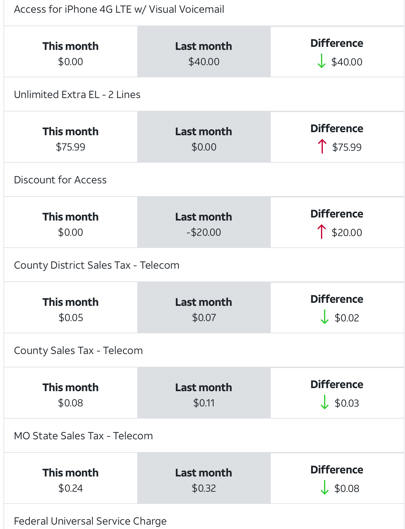Click the Last month $0.32 cell
Screen dimensions: 405x529
click(204, 478)
